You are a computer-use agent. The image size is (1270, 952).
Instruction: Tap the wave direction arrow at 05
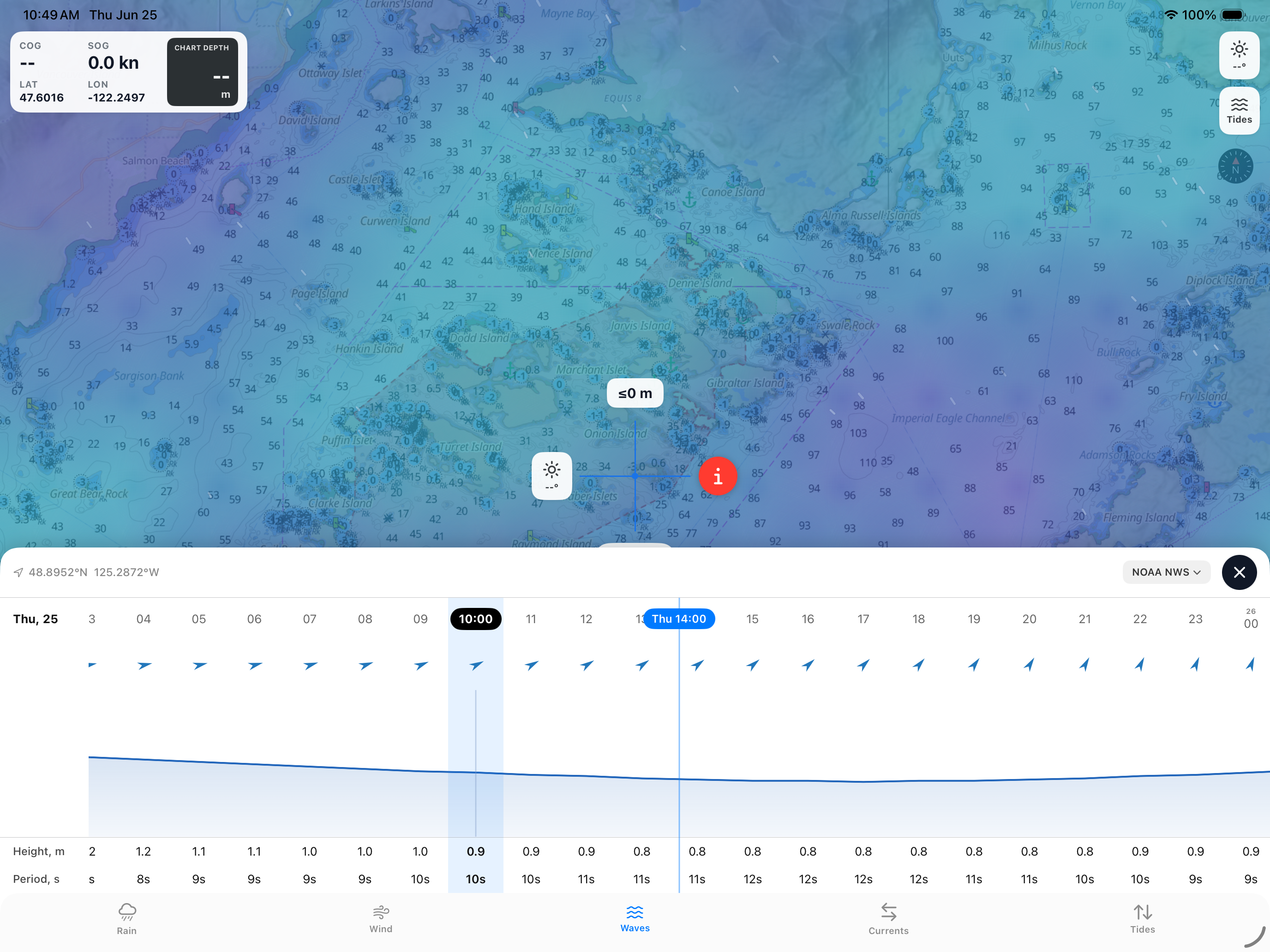(199, 665)
